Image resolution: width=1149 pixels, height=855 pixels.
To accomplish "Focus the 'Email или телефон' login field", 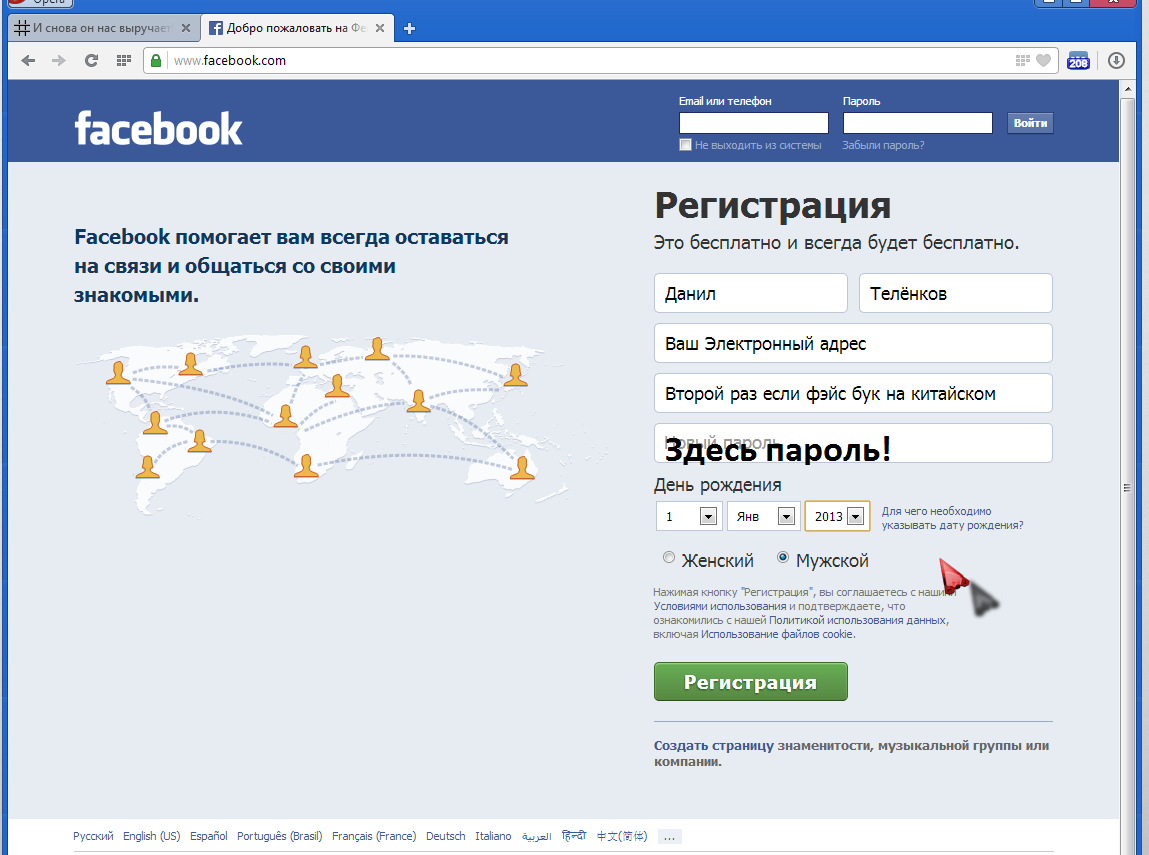I will pos(753,123).
